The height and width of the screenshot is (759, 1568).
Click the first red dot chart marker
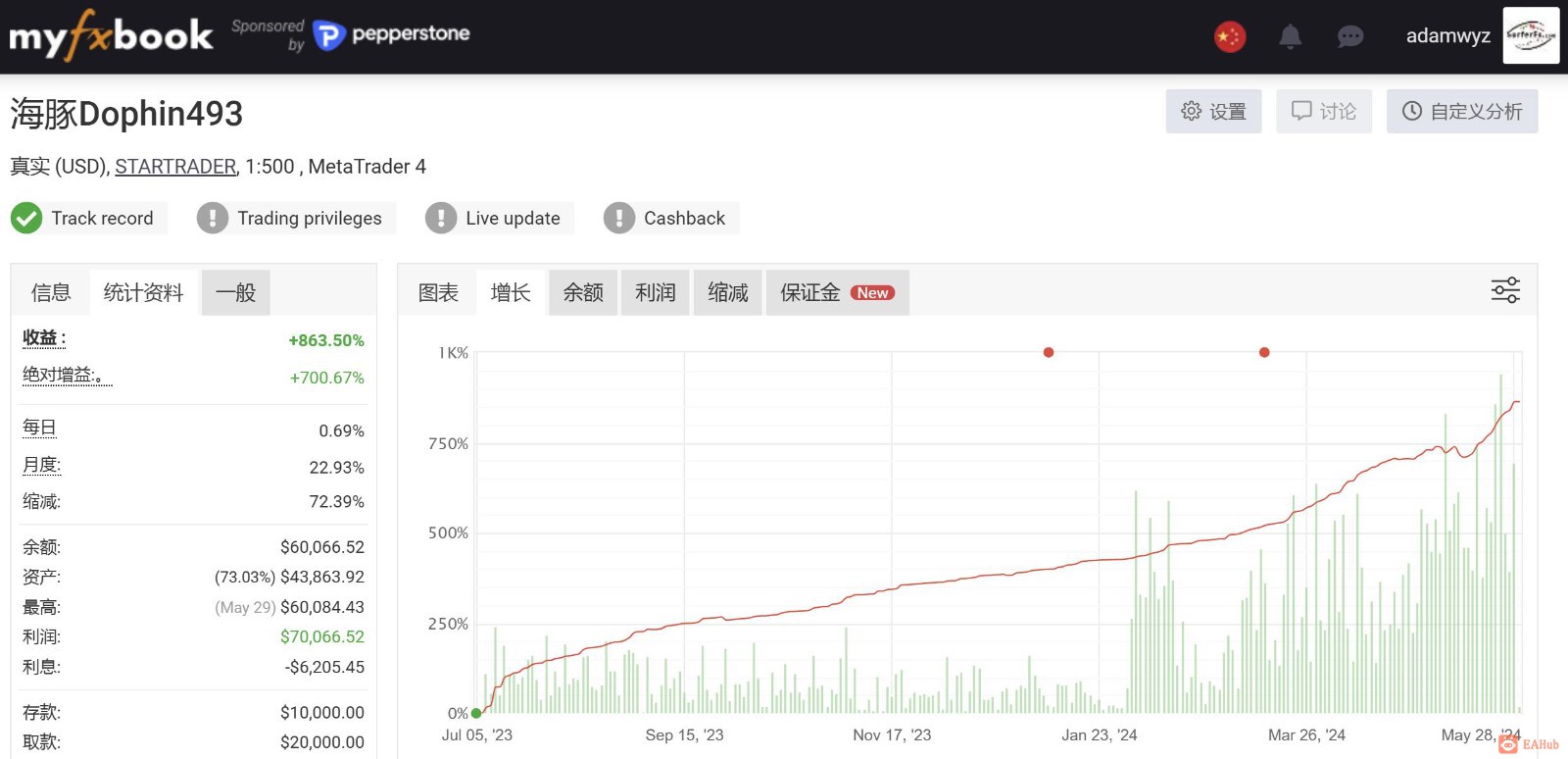pyautogui.click(x=1049, y=352)
